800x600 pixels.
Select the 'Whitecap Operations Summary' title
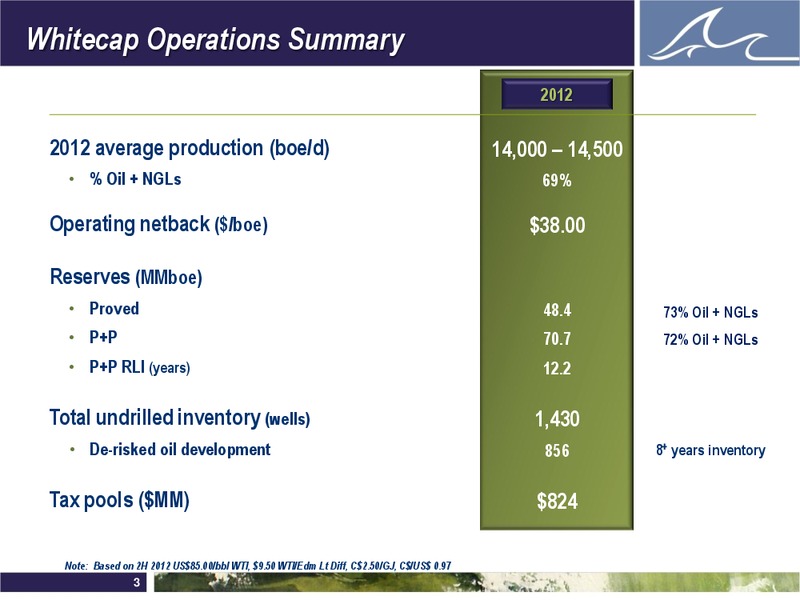click(215, 39)
